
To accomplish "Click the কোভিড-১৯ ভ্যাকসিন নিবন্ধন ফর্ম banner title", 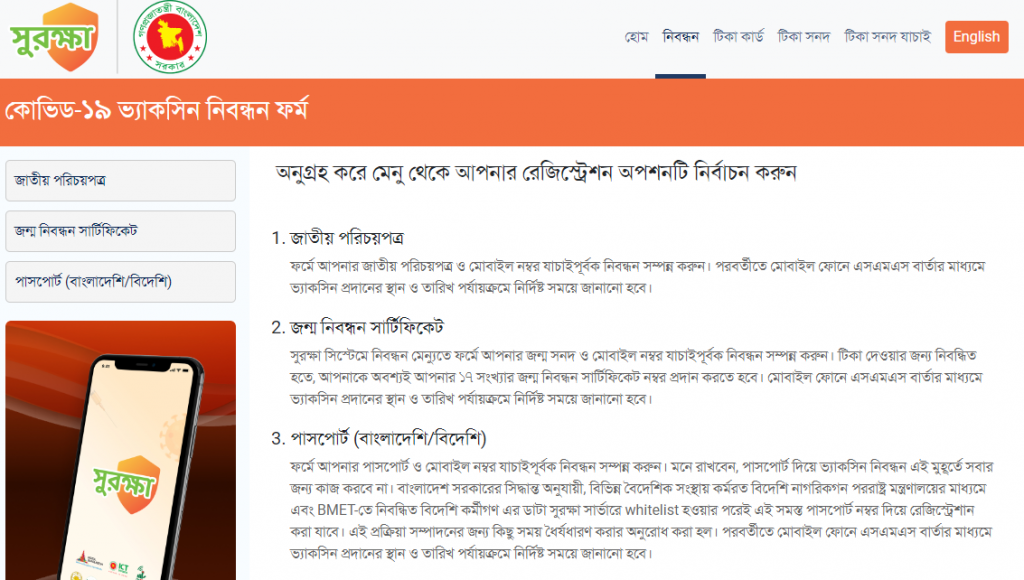I will pyautogui.click(x=156, y=110).
